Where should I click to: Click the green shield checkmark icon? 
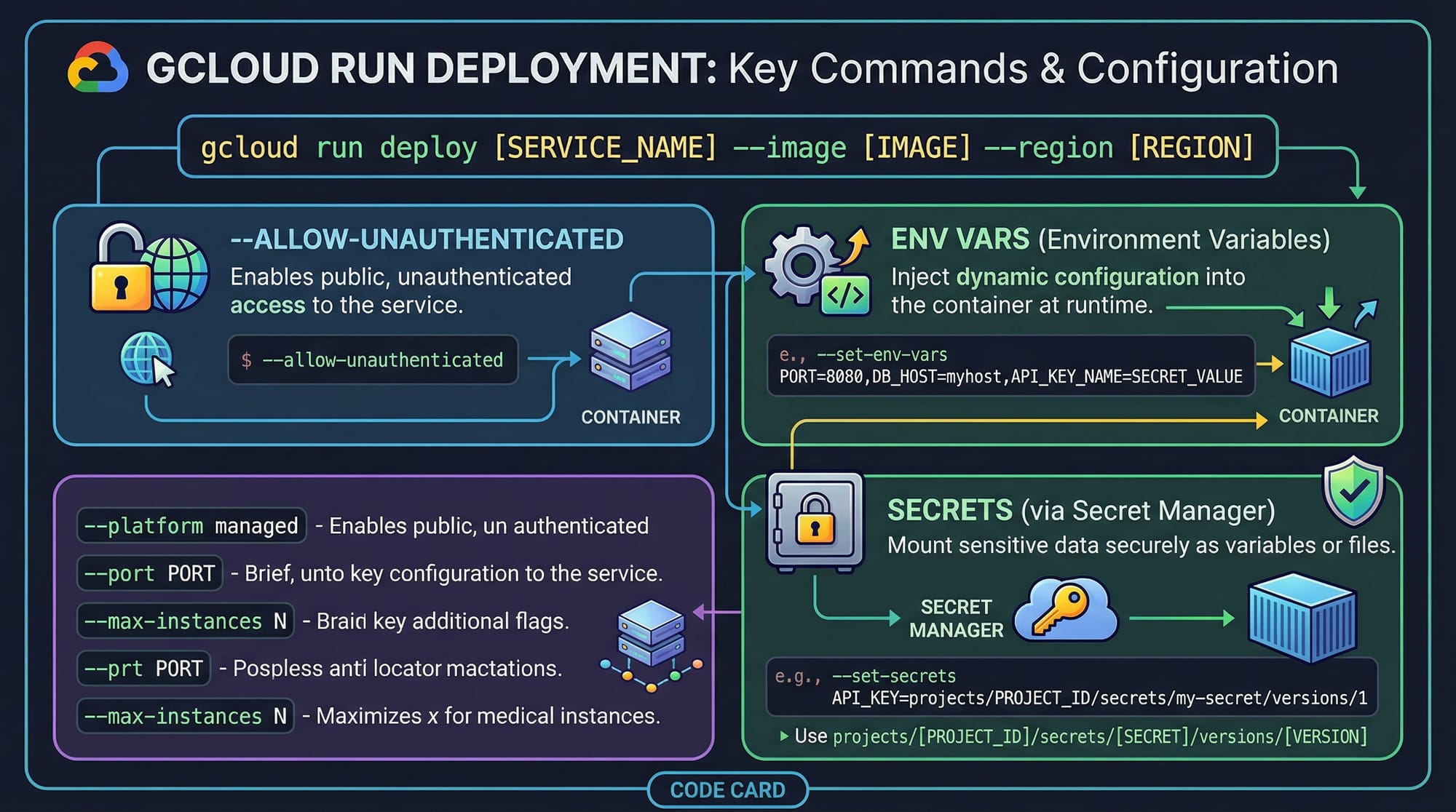point(1353,491)
